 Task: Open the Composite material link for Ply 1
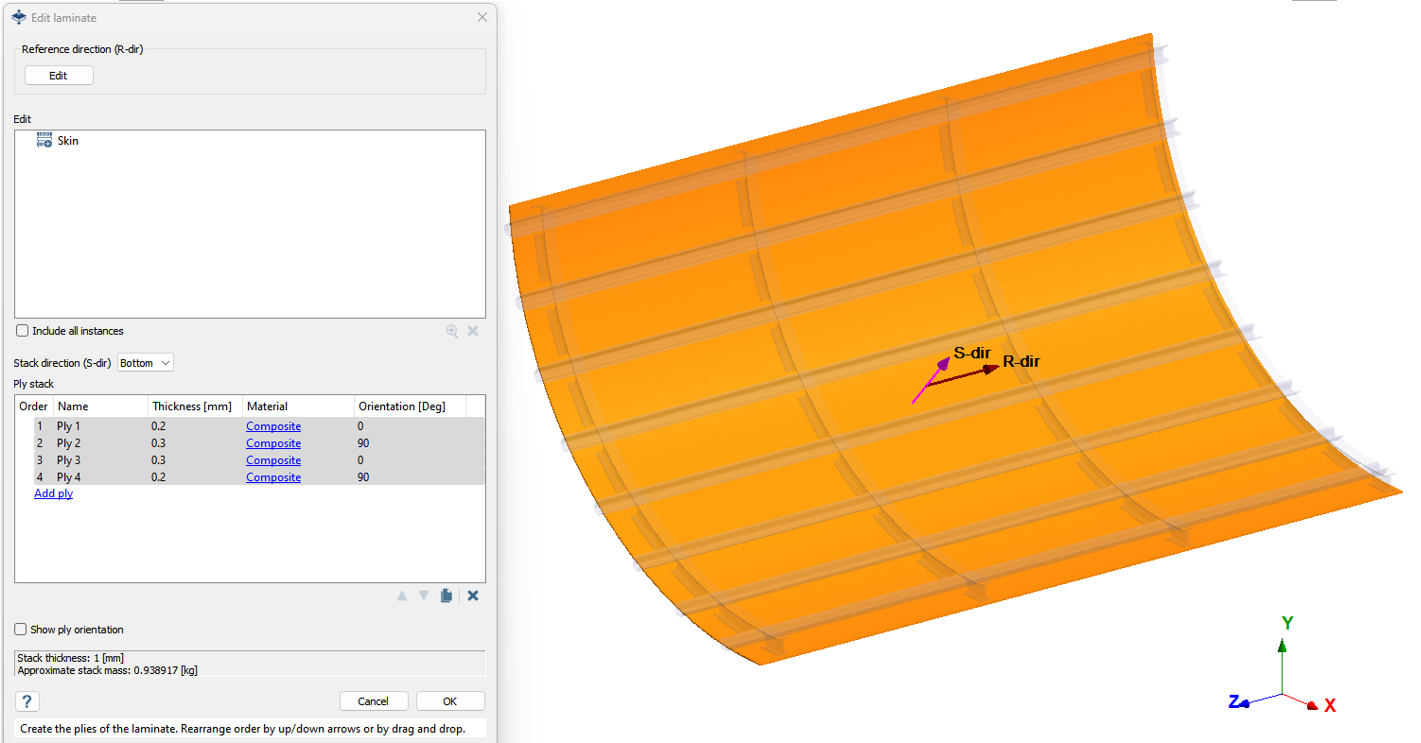pos(273,427)
